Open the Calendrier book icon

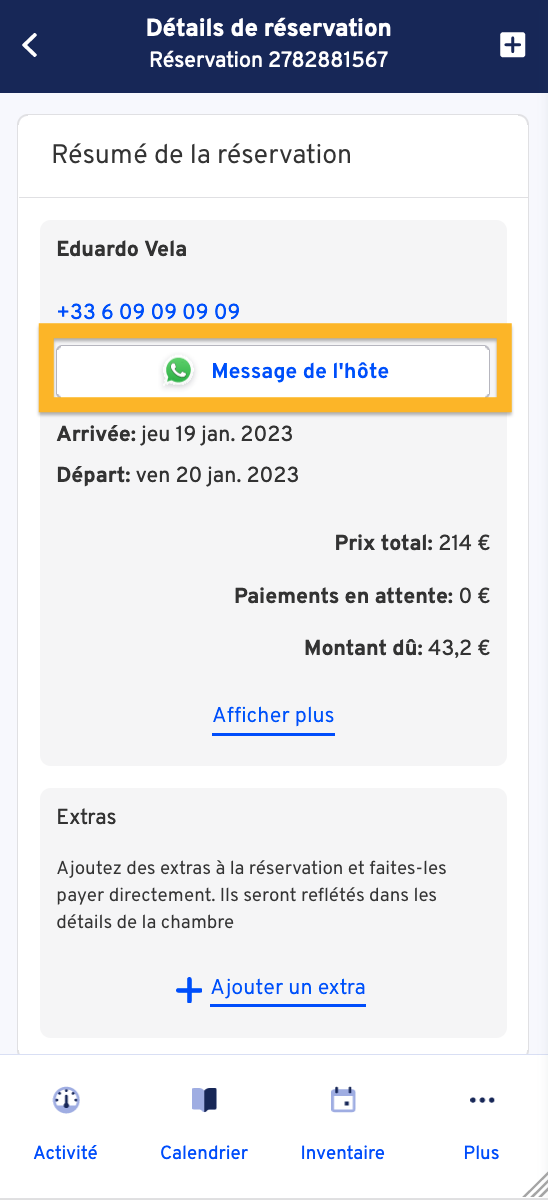(204, 1100)
